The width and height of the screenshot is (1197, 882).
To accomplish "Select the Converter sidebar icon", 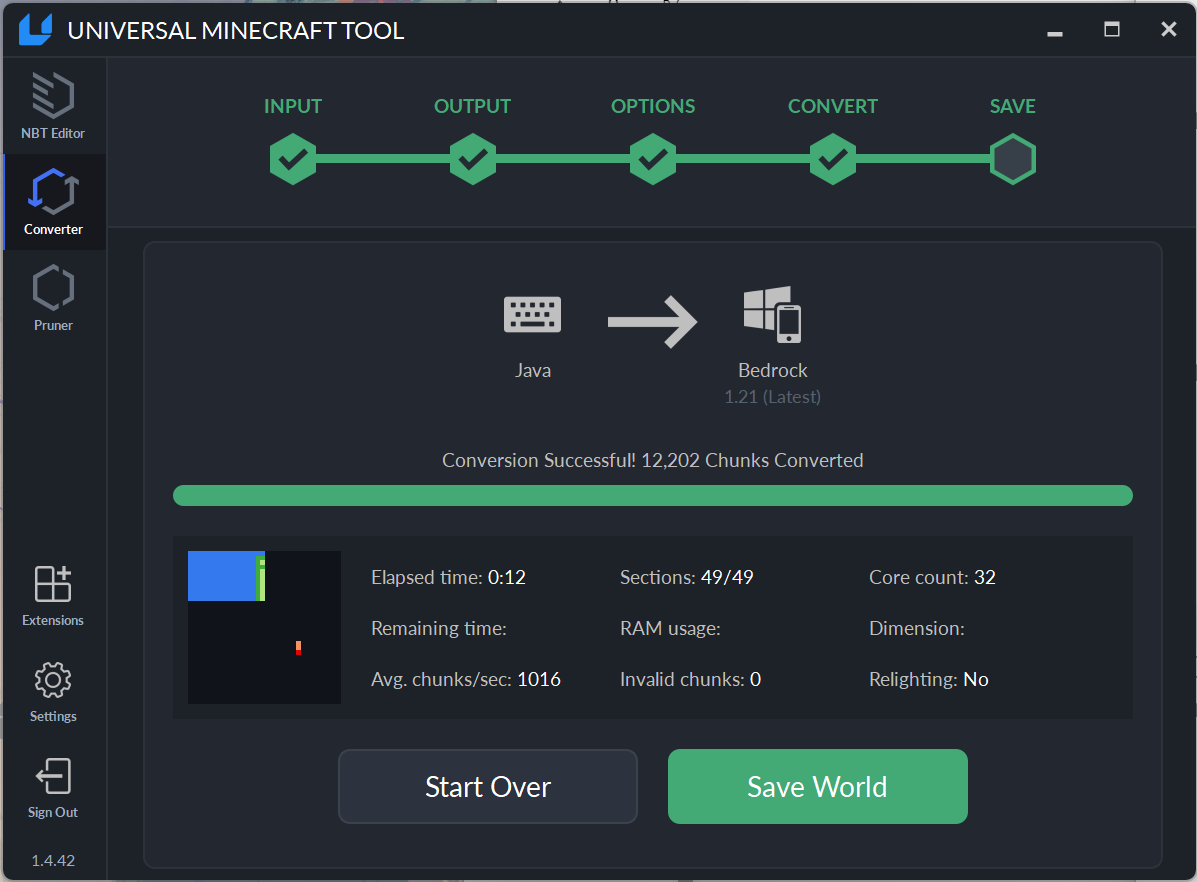I will pos(53,202).
